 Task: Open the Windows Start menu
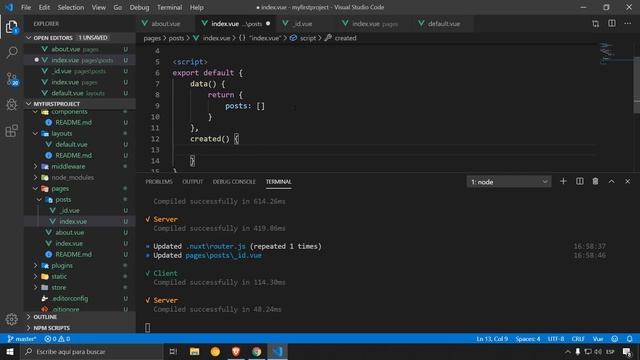(x=10, y=351)
